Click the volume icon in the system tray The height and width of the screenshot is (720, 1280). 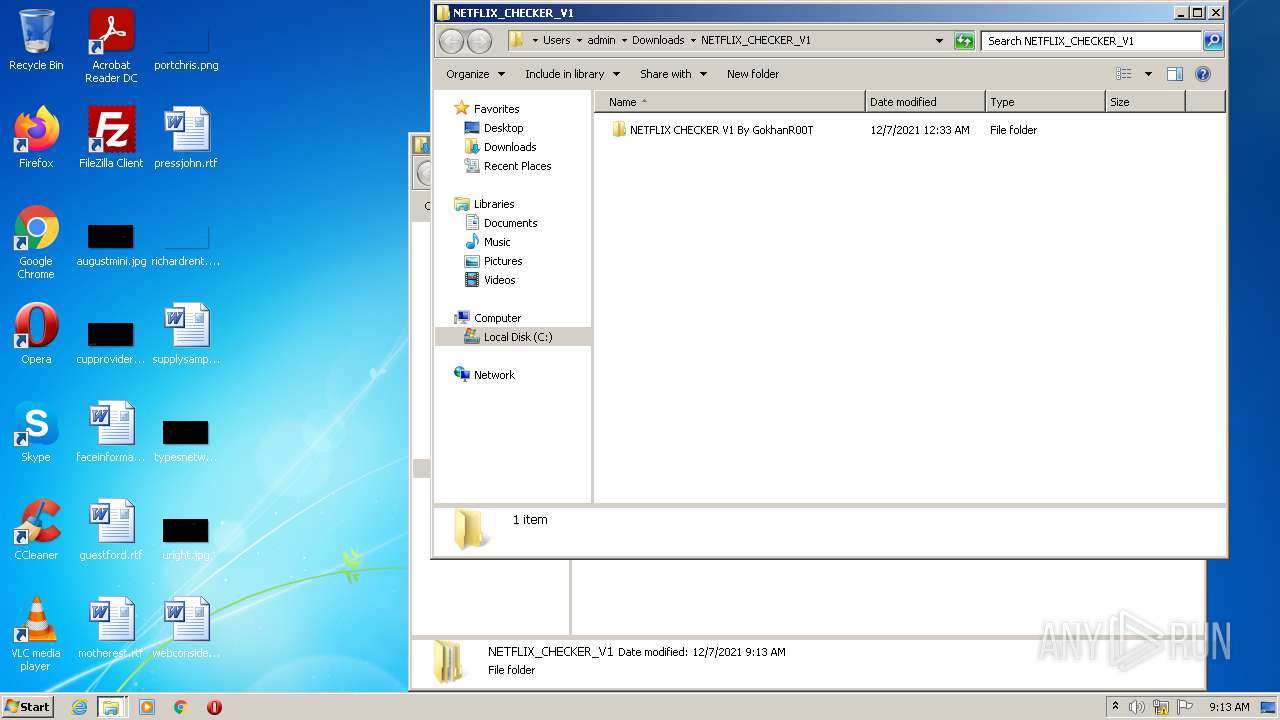pos(1137,707)
